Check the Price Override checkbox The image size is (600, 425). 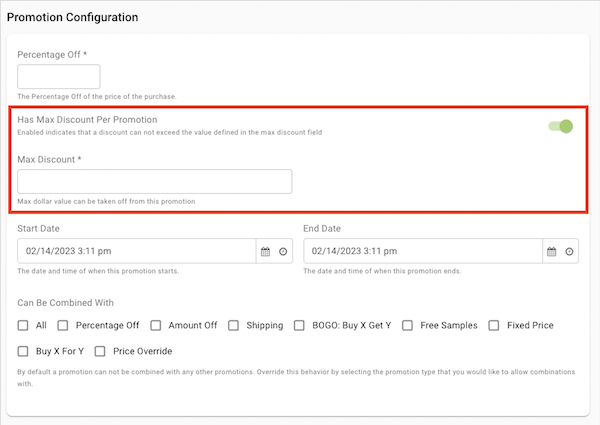point(100,351)
